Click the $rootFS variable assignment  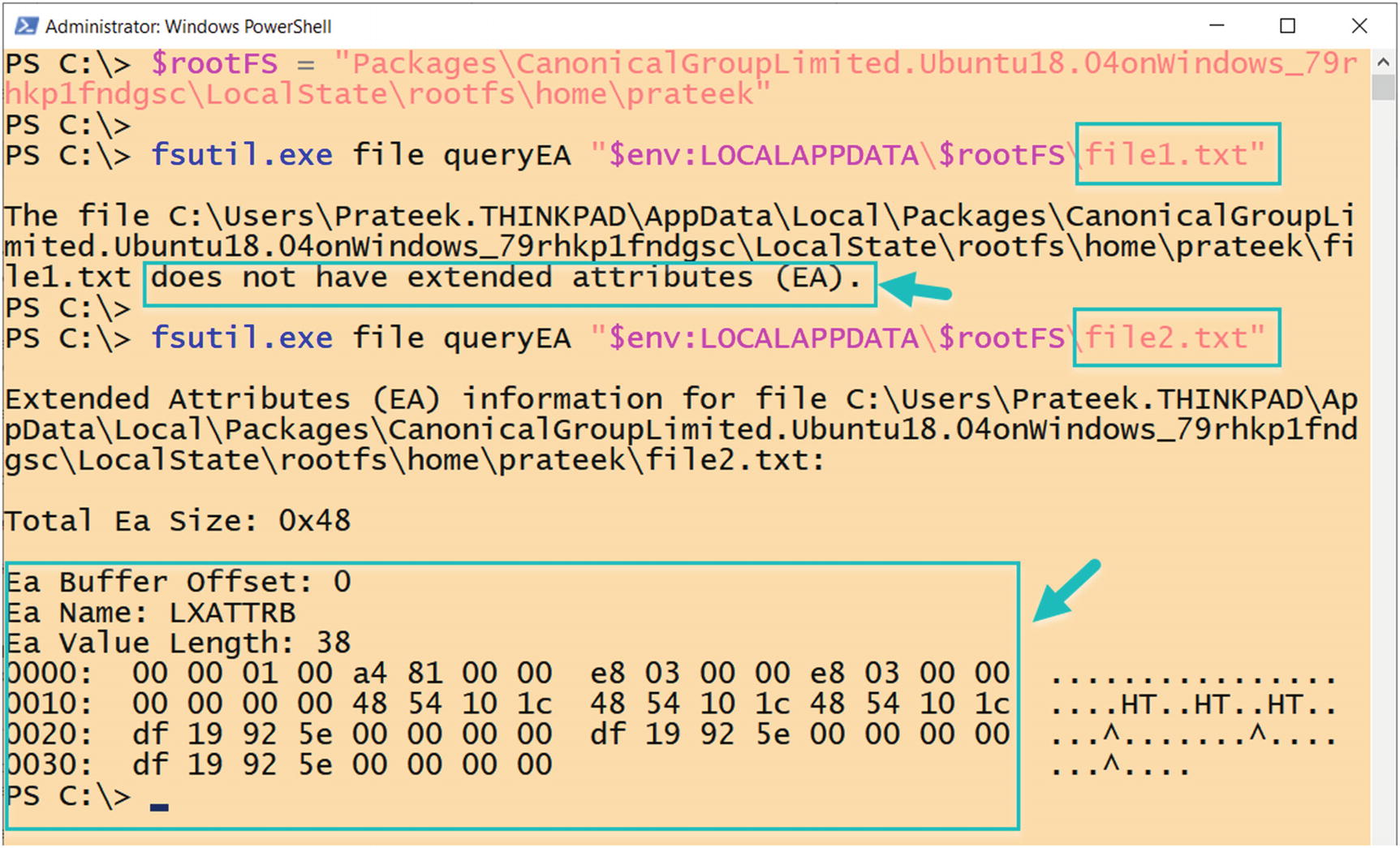(x=214, y=64)
